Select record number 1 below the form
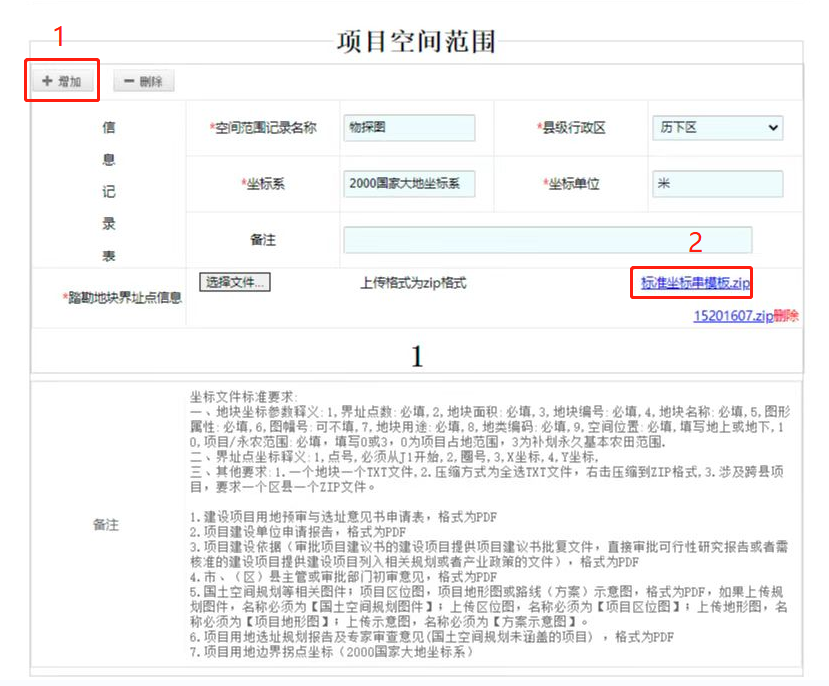Screen dimensions: 829x686 (x=418, y=356)
